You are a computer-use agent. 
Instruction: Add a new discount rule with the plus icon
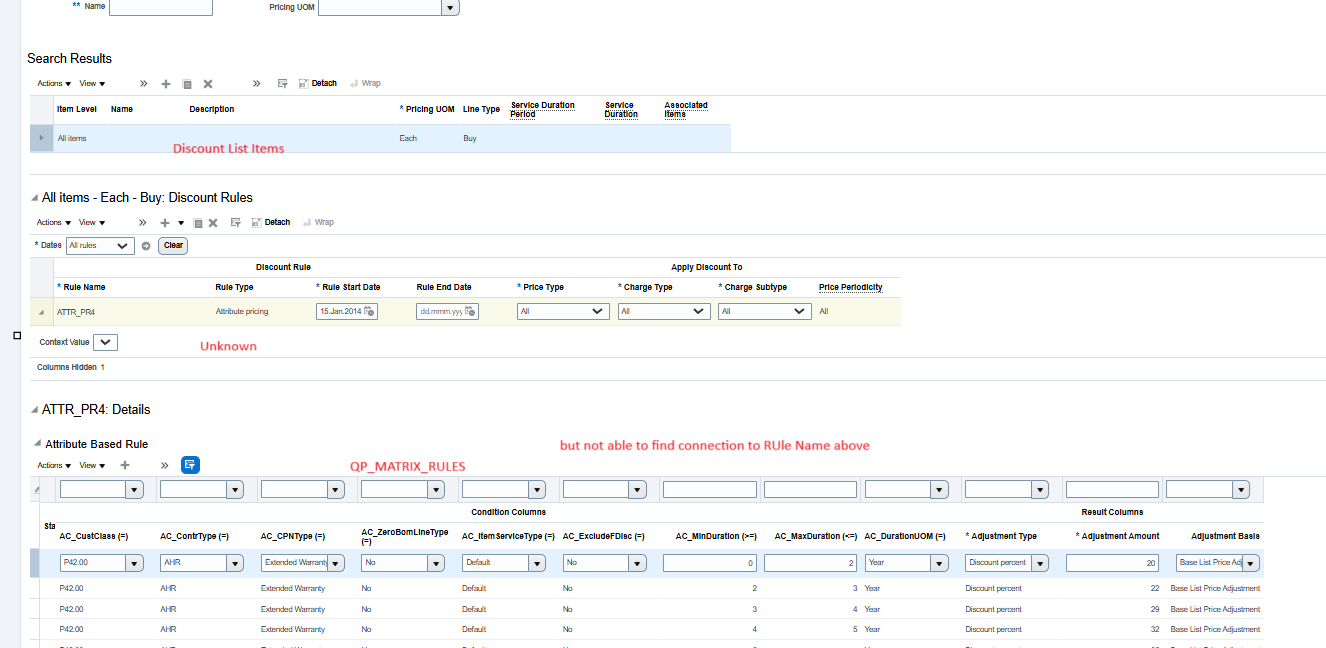point(164,222)
